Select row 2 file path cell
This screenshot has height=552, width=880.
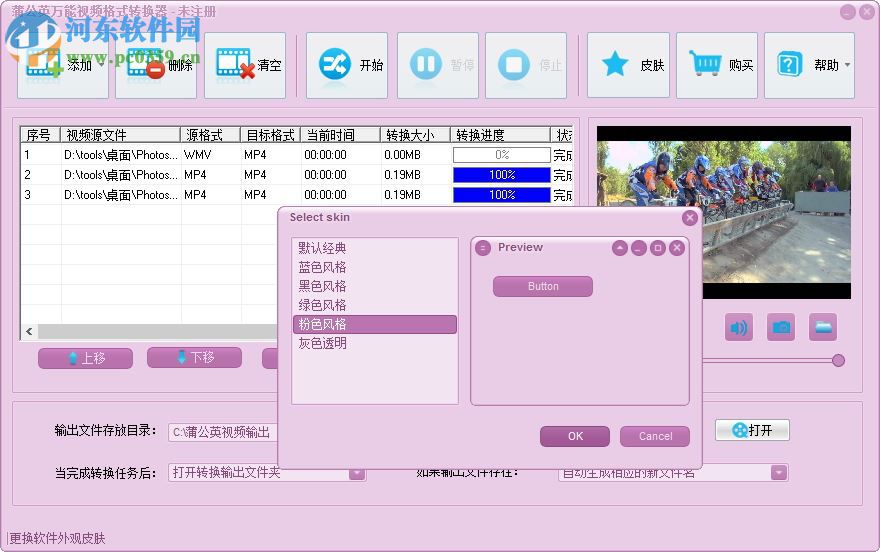point(121,175)
